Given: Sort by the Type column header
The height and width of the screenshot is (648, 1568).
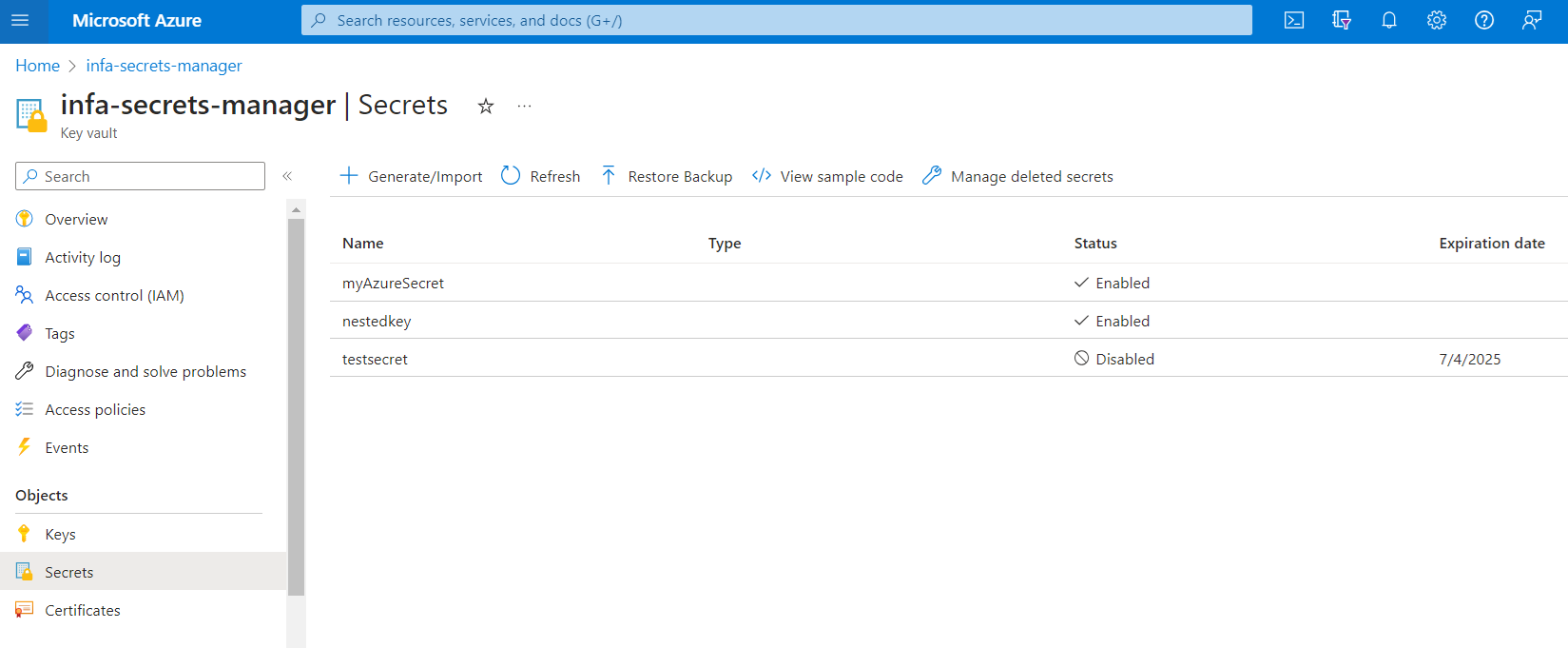Looking at the screenshot, I should coord(725,244).
